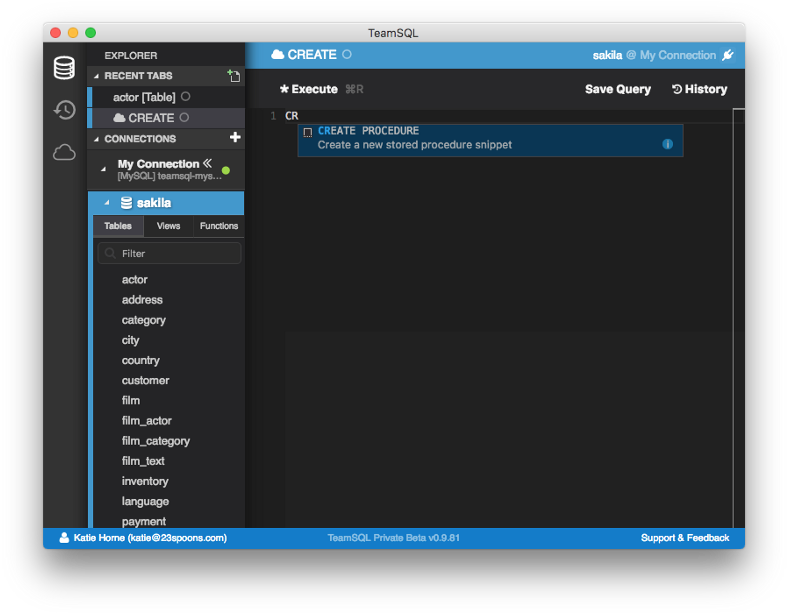Image resolution: width=787 pixels, height=613 pixels.
Task: Click the double chevron beside My Connection
Action: [x=207, y=163]
